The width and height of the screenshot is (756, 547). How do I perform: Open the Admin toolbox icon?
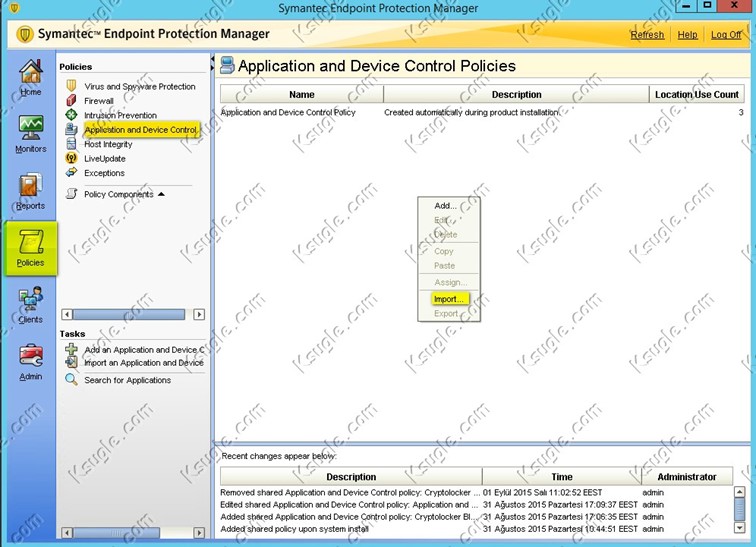coord(31,356)
